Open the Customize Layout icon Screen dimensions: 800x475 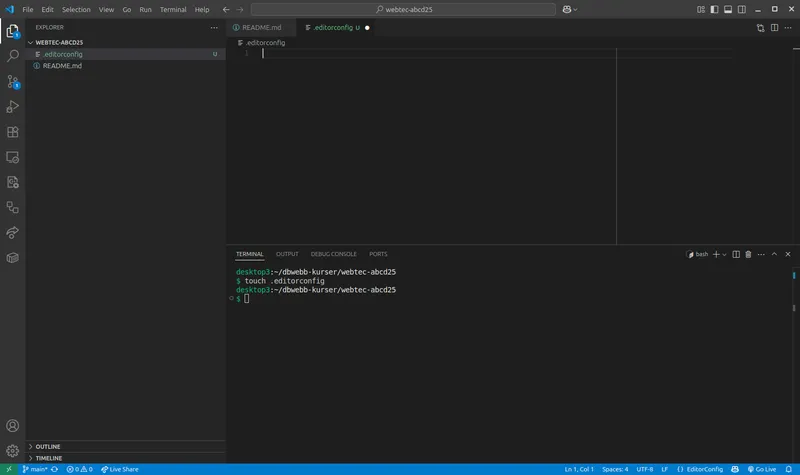tap(701, 9)
